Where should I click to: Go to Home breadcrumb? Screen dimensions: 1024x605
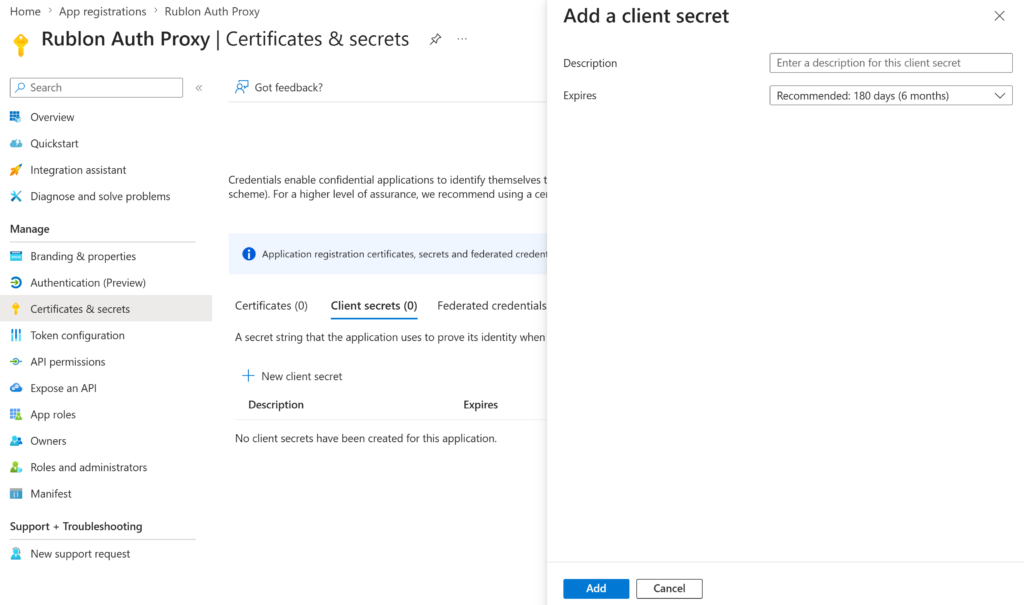tap(25, 11)
